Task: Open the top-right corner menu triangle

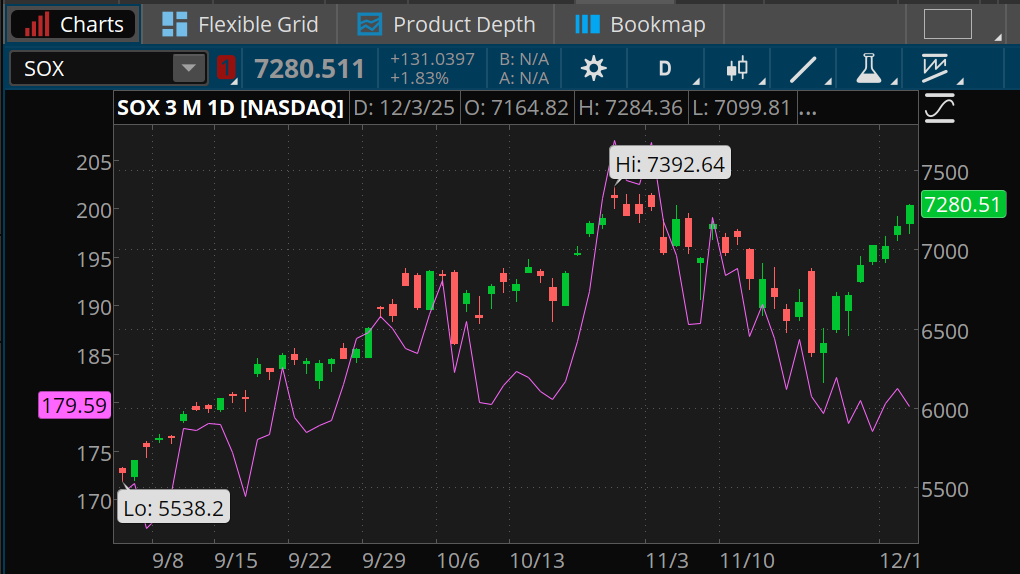Action: click(x=998, y=37)
